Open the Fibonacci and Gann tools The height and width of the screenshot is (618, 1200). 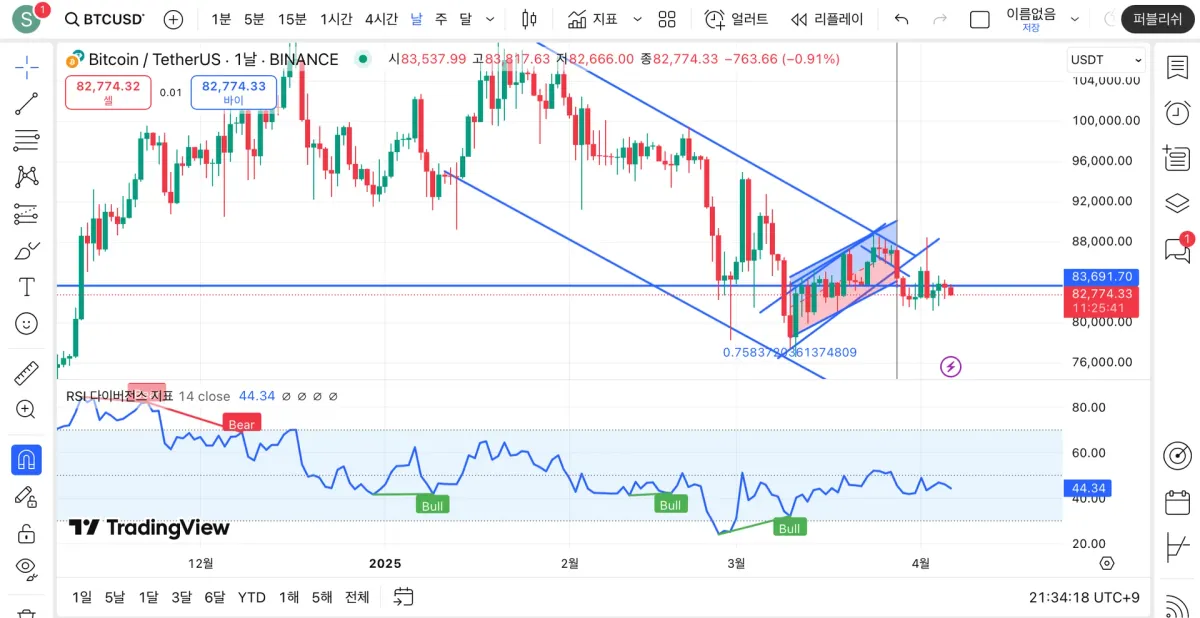pos(27,140)
